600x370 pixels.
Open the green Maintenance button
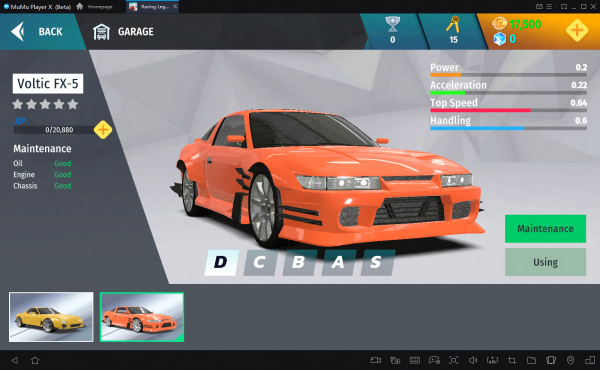pyautogui.click(x=545, y=229)
